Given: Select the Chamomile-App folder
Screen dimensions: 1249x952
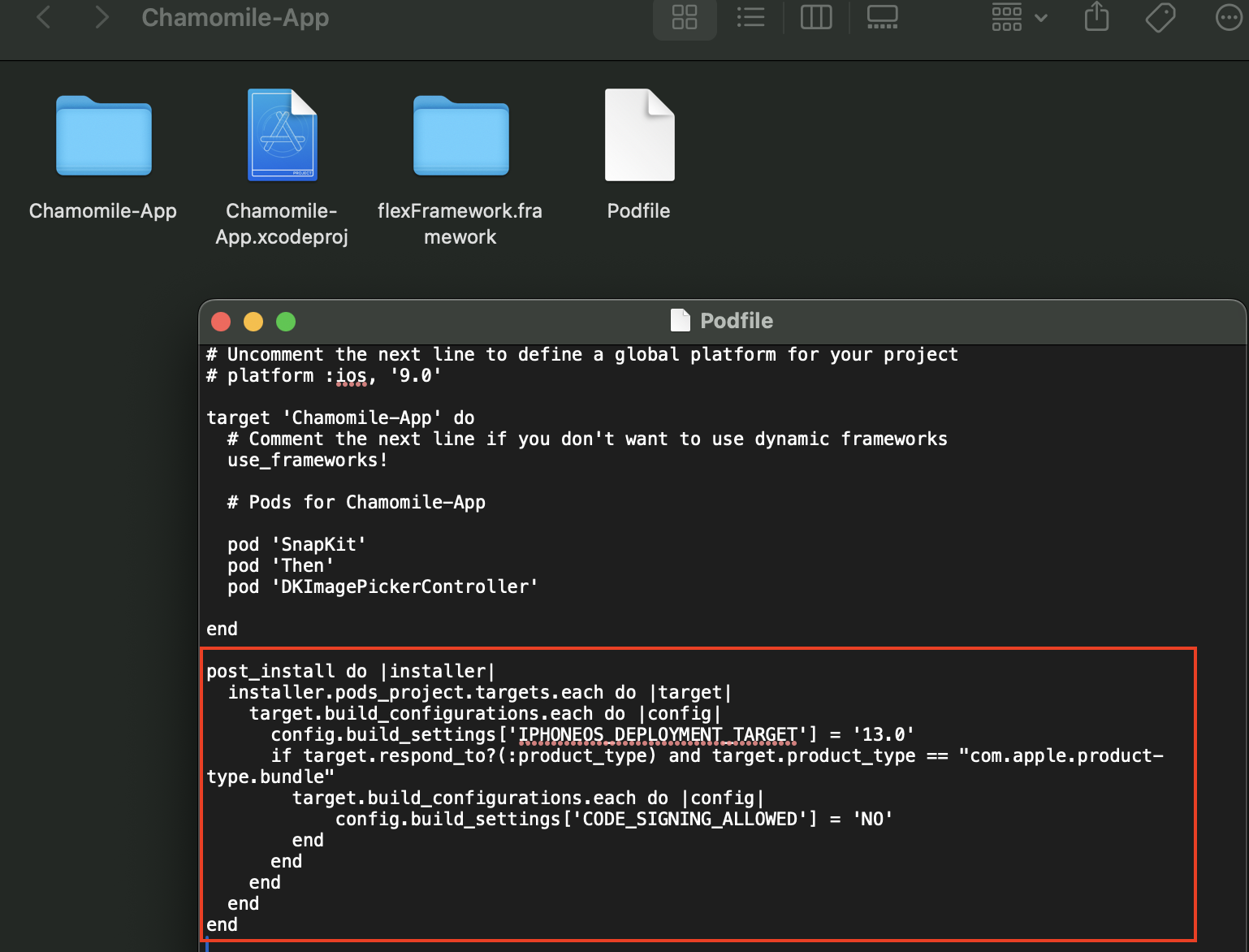Looking at the screenshot, I should pyautogui.click(x=104, y=136).
